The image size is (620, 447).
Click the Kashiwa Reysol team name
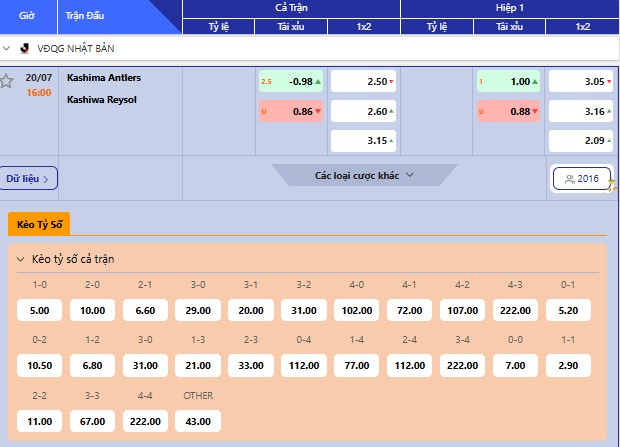coord(102,100)
